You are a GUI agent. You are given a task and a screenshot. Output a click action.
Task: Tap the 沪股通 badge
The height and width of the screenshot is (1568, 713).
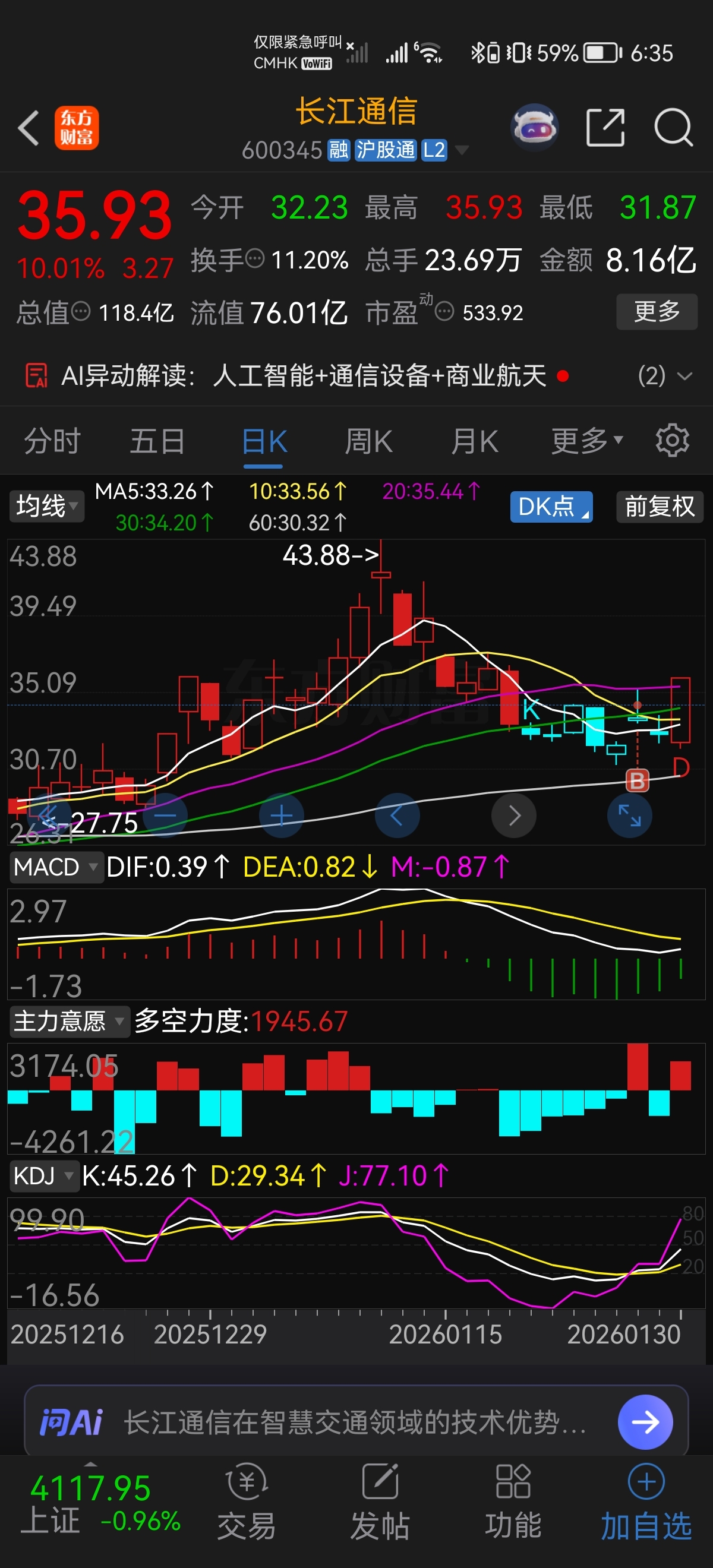point(386,150)
